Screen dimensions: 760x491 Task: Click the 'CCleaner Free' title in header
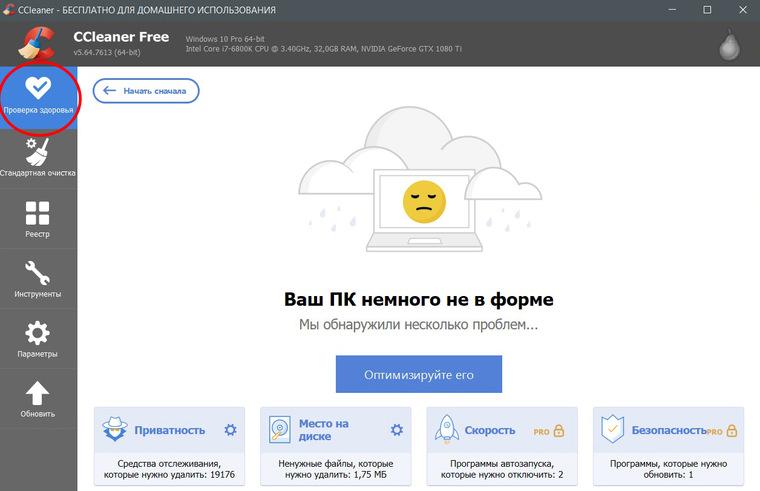[121, 37]
